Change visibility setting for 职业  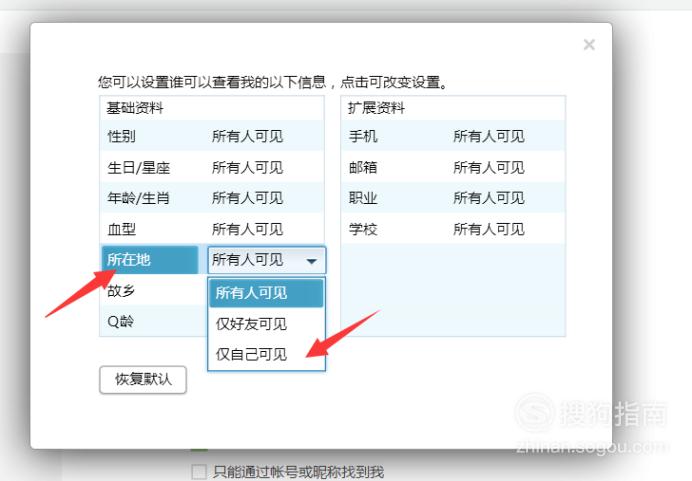tap(489, 198)
